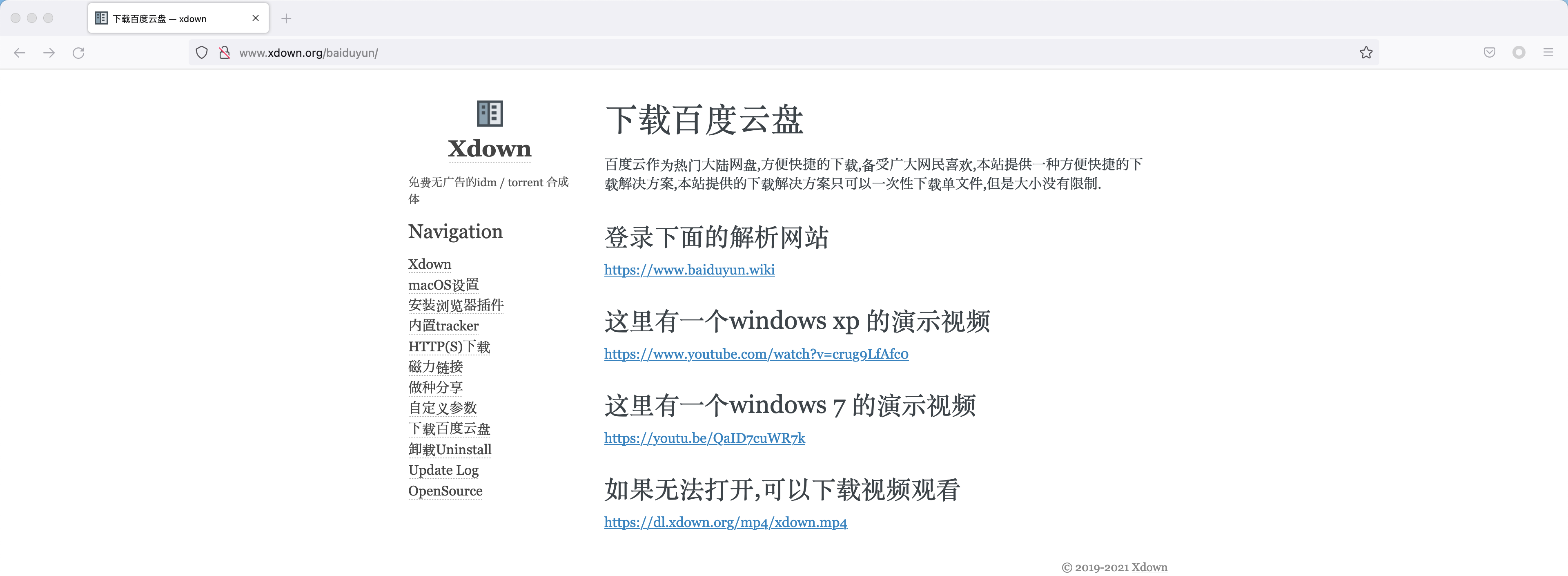Open the Update Log navigation link
Screen dimensions: 1568x576
click(444, 470)
